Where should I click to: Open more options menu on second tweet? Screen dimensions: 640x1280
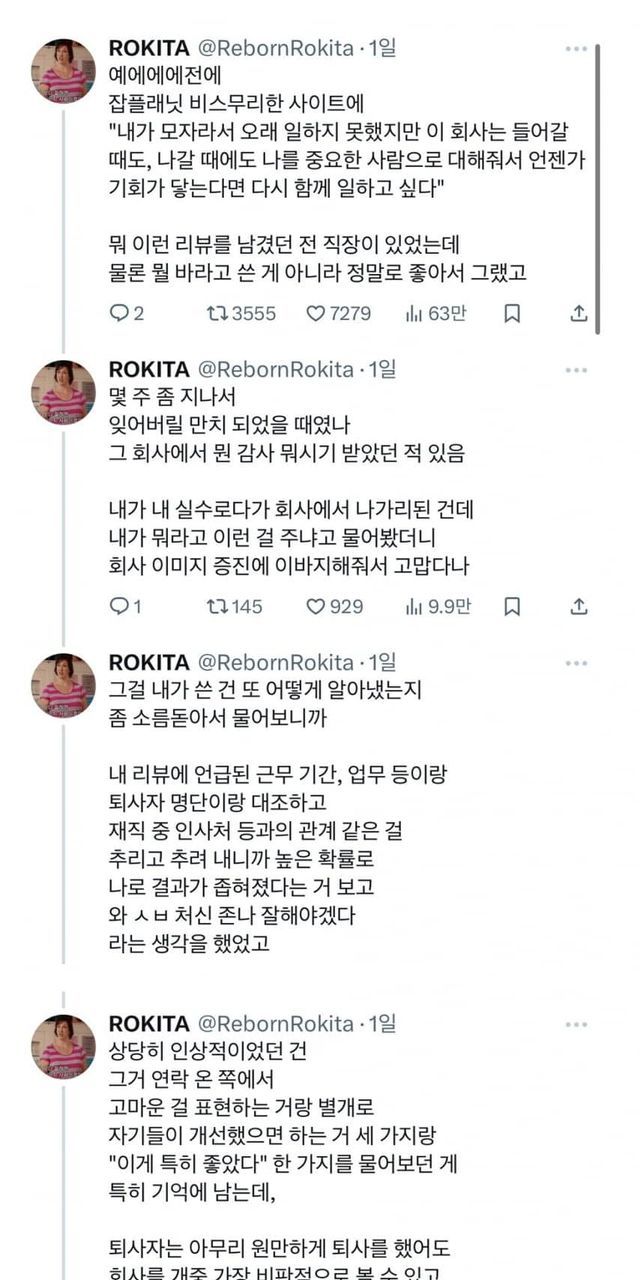point(576,370)
